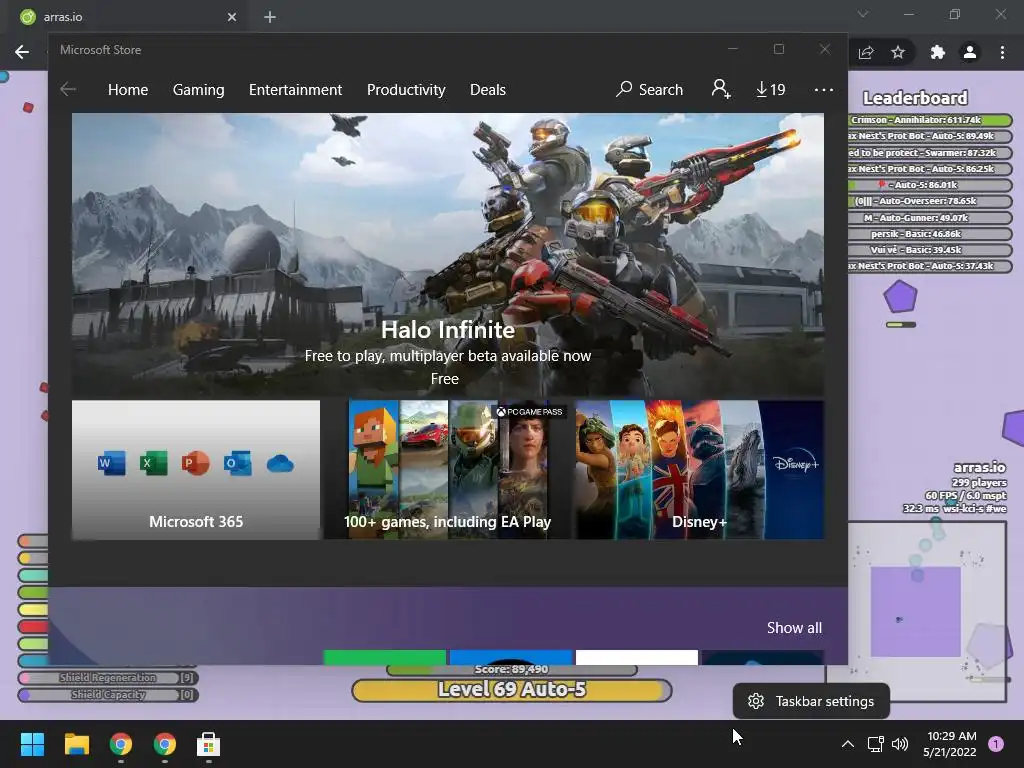This screenshot has height=768, width=1024.
Task: Click the arras.io minimap
Action: 916,611
